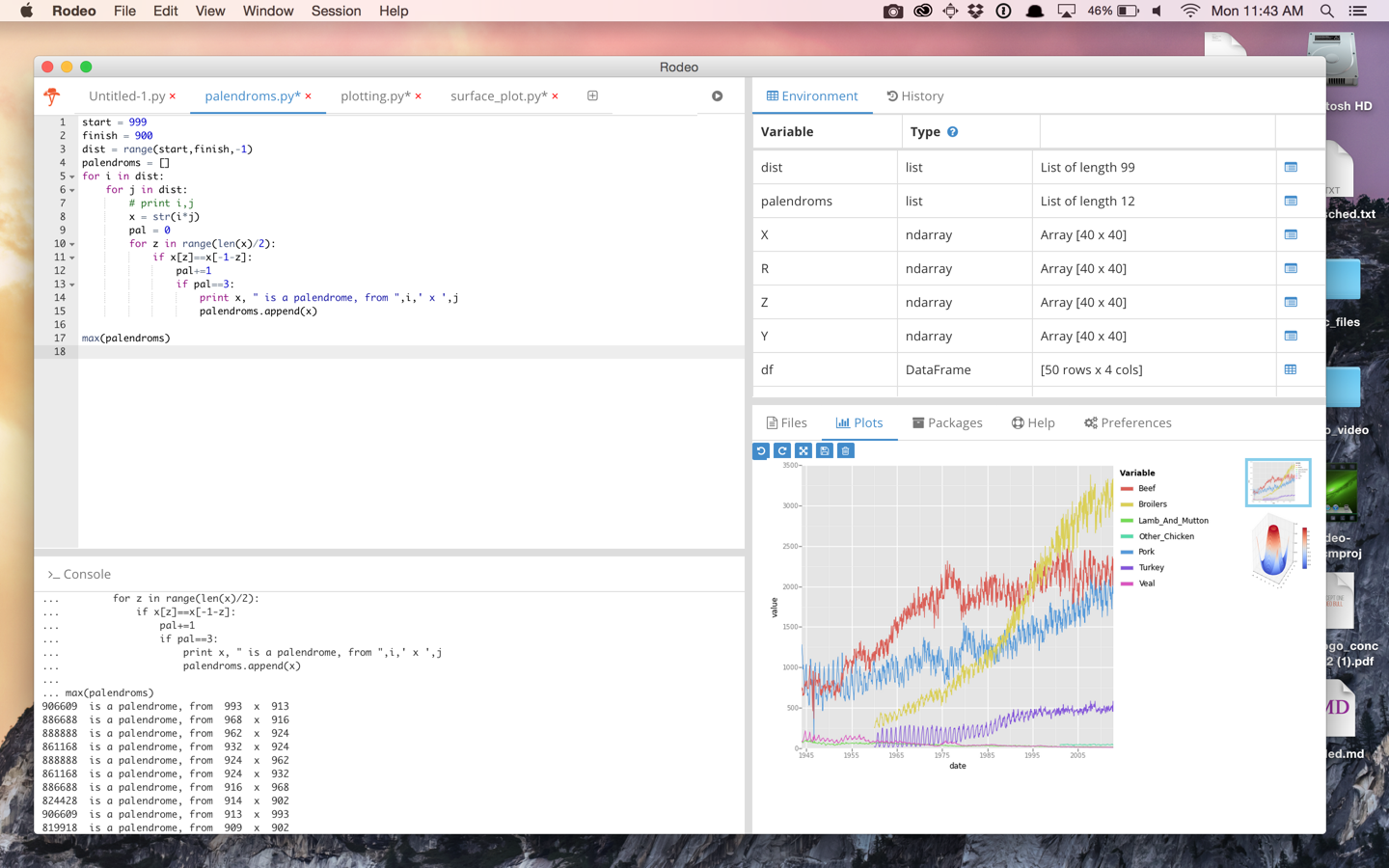Expand the plot to fullscreen
This screenshot has height=868, width=1389.
tap(803, 450)
